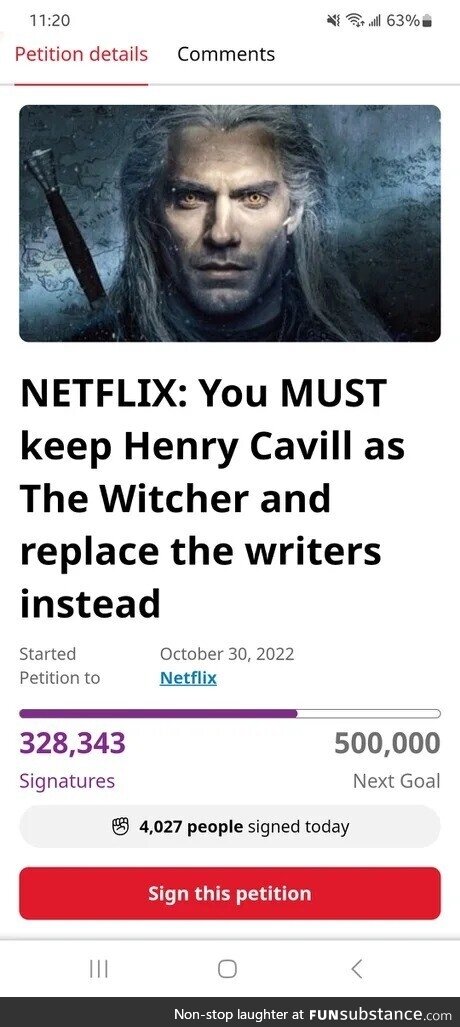Viewport: 460px width, 1027px height.
Task: Tap the 500,000 next goal number
Action: pos(387,743)
